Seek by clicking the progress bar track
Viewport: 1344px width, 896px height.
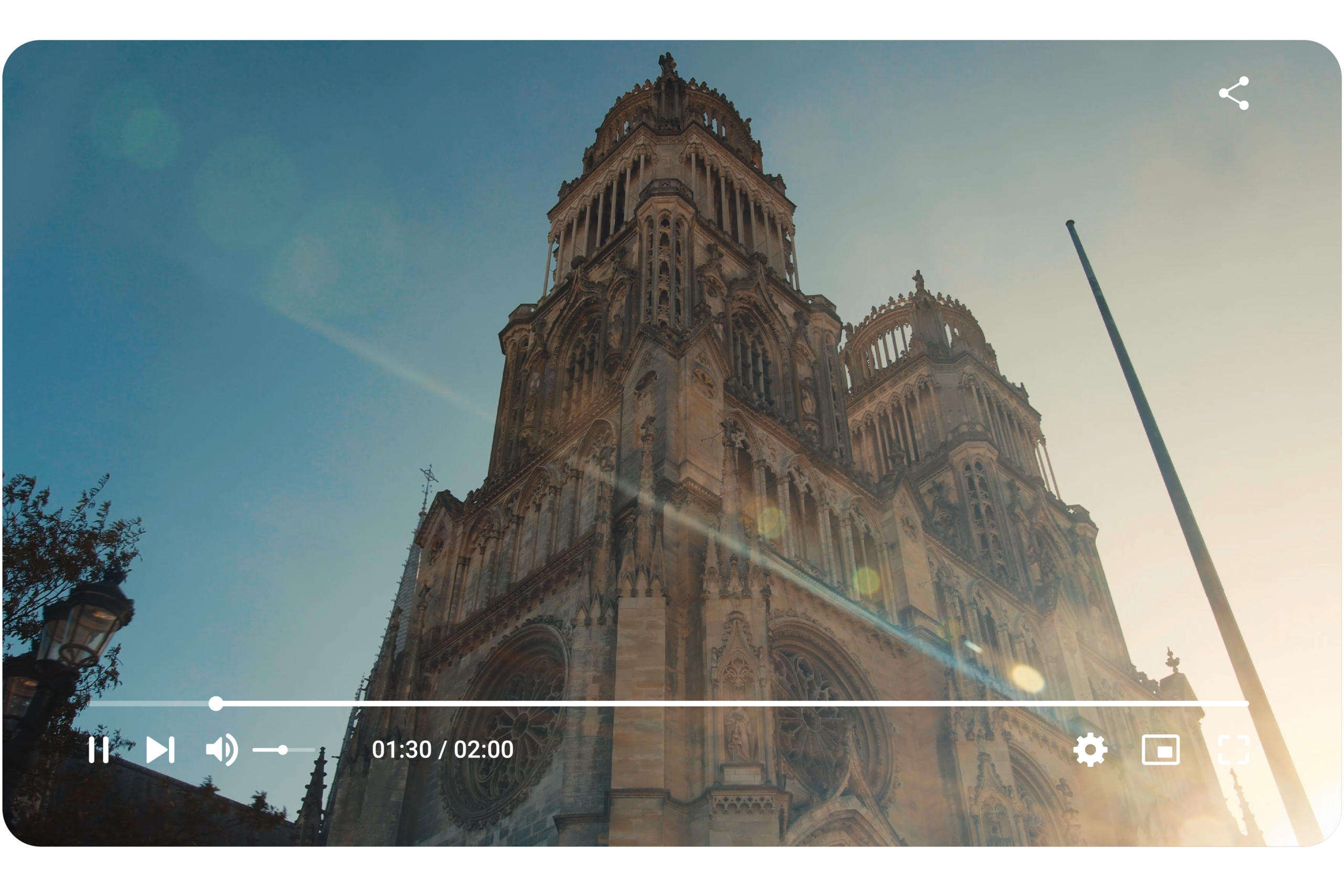[x=668, y=703]
